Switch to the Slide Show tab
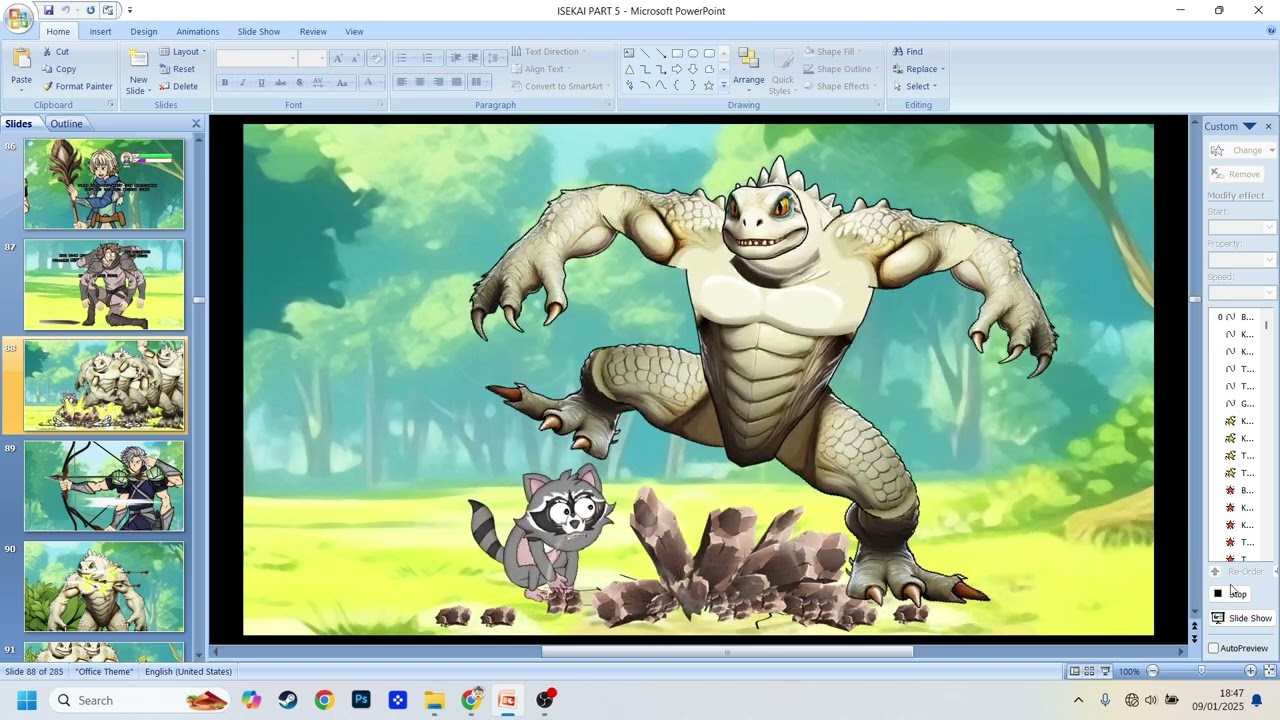The width and height of the screenshot is (1280, 720). pyautogui.click(x=259, y=32)
